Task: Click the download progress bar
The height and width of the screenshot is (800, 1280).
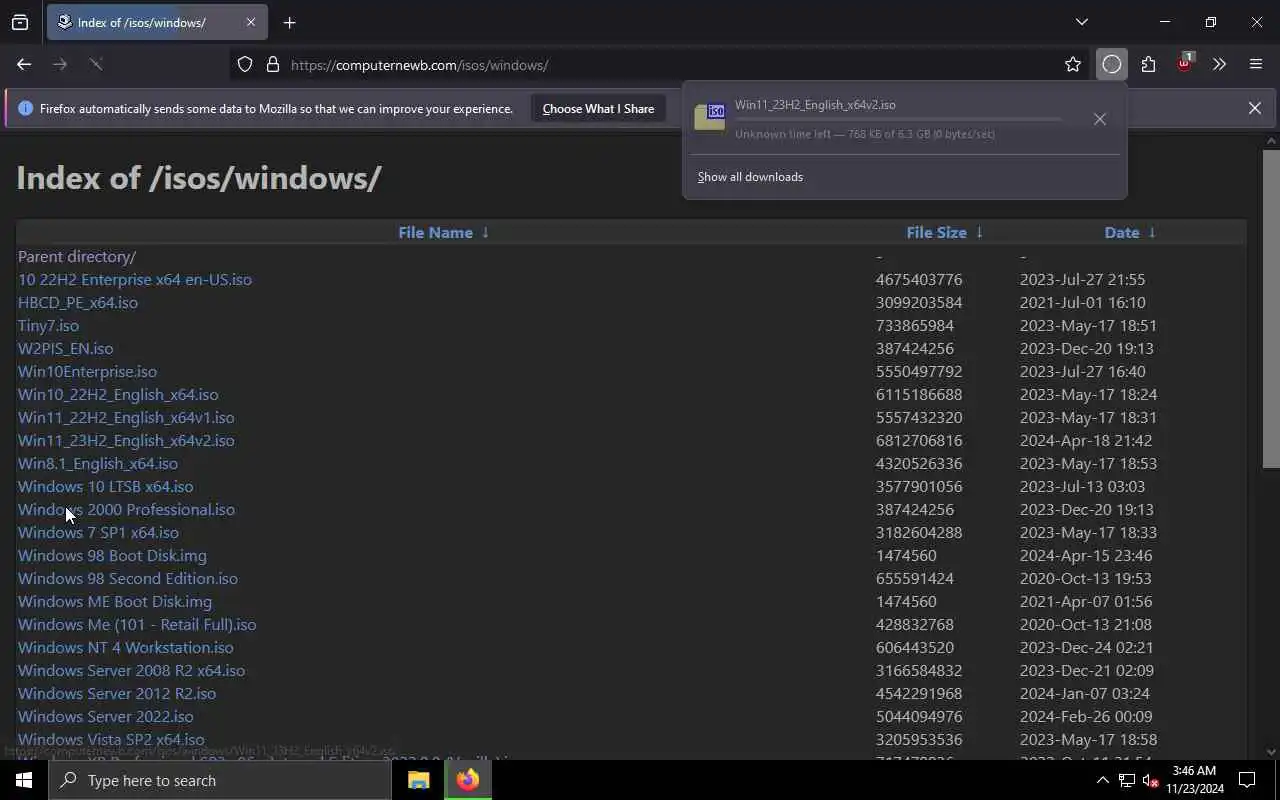Action: [x=898, y=120]
